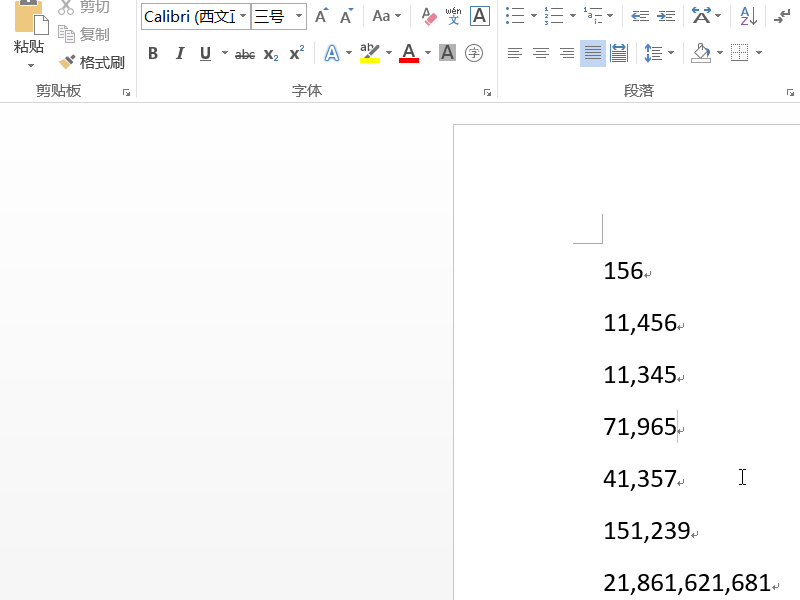Screen dimensions: 800x600
Task: Click the document line 156
Action: point(623,271)
